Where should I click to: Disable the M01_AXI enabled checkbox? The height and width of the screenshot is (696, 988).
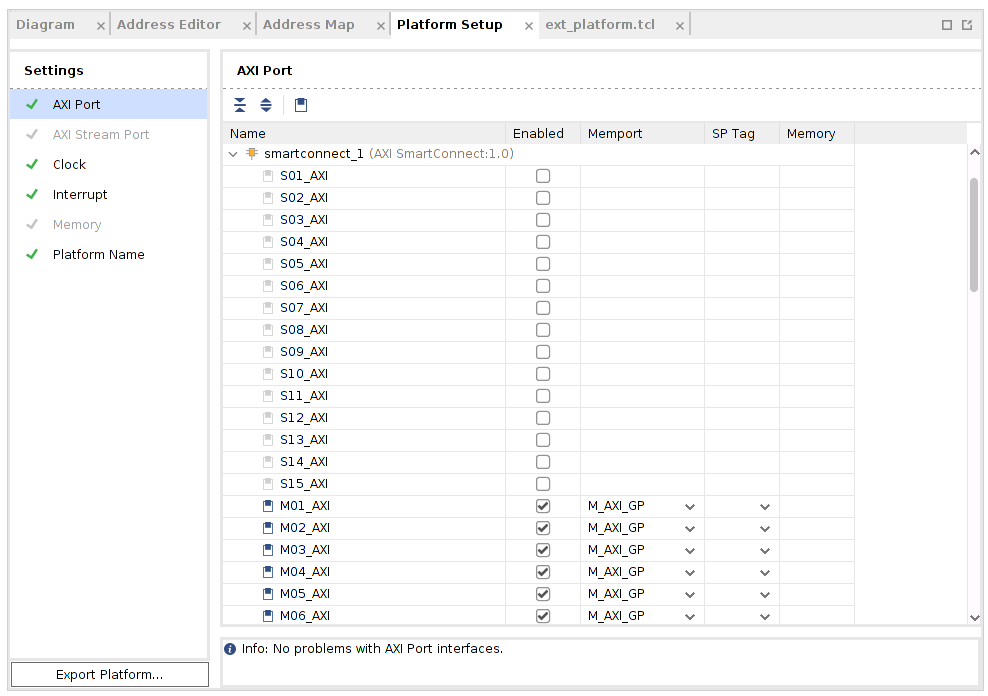pos(543,506)
